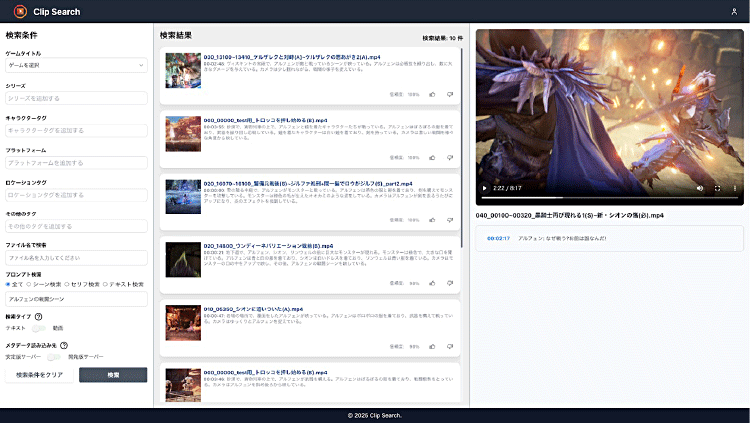Click the 2:22 / 8:17 time display
This screenshot has height=423, width=750.
click(507, 188)
